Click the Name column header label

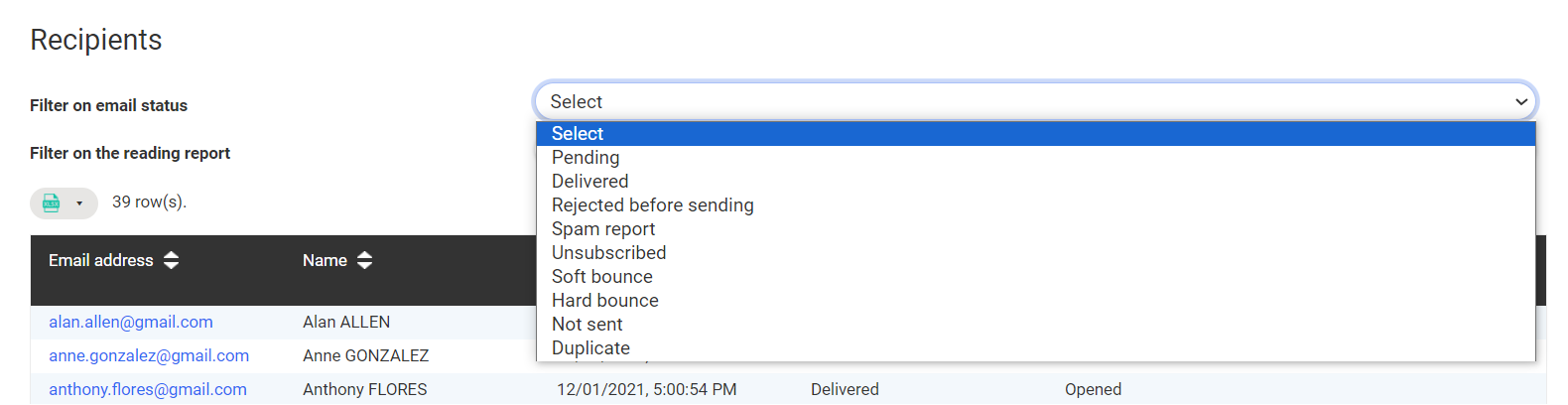tap(325, 260)
